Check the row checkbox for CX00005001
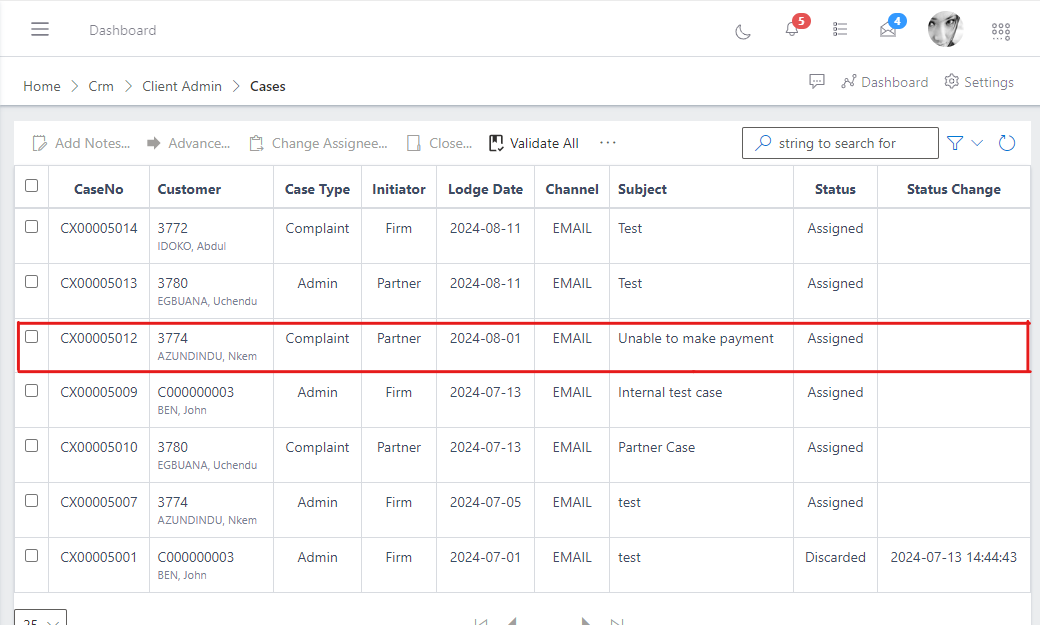Viewport: 1040px width, 625px height. pyautogui.click(x=31, y=555)
